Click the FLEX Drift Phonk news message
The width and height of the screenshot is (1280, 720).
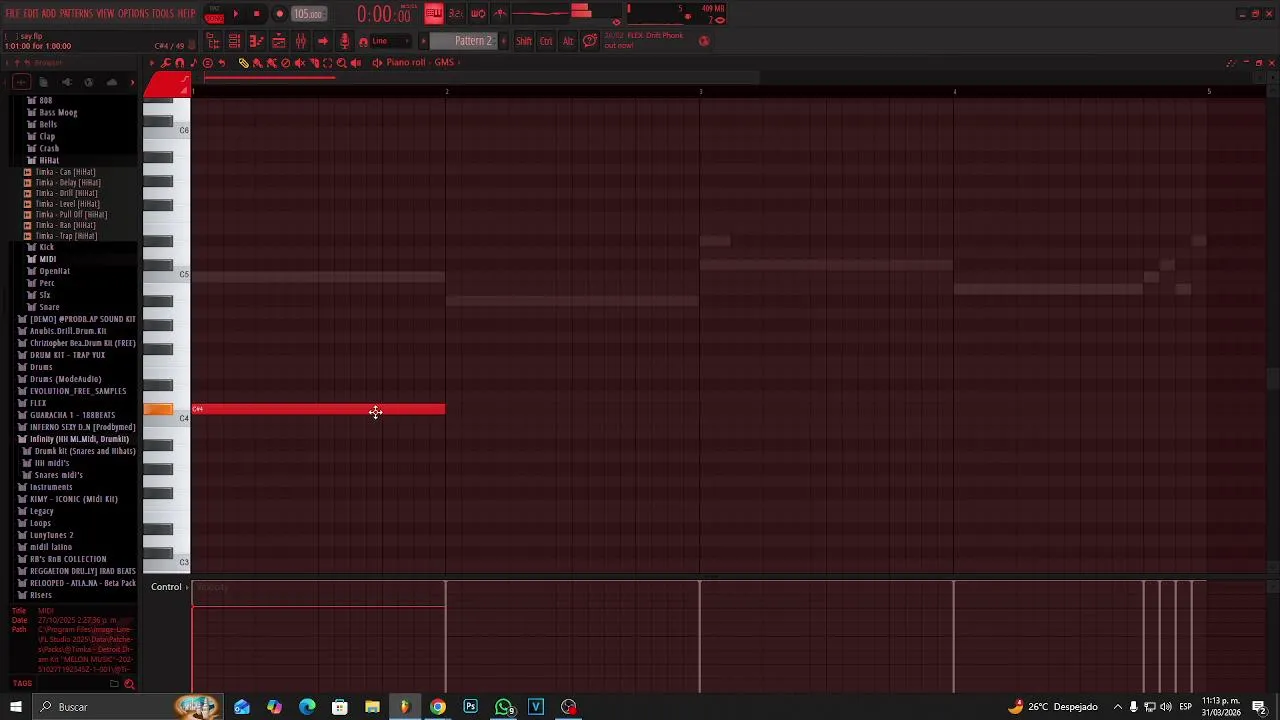pyautogui.click(x=644, y=40)
